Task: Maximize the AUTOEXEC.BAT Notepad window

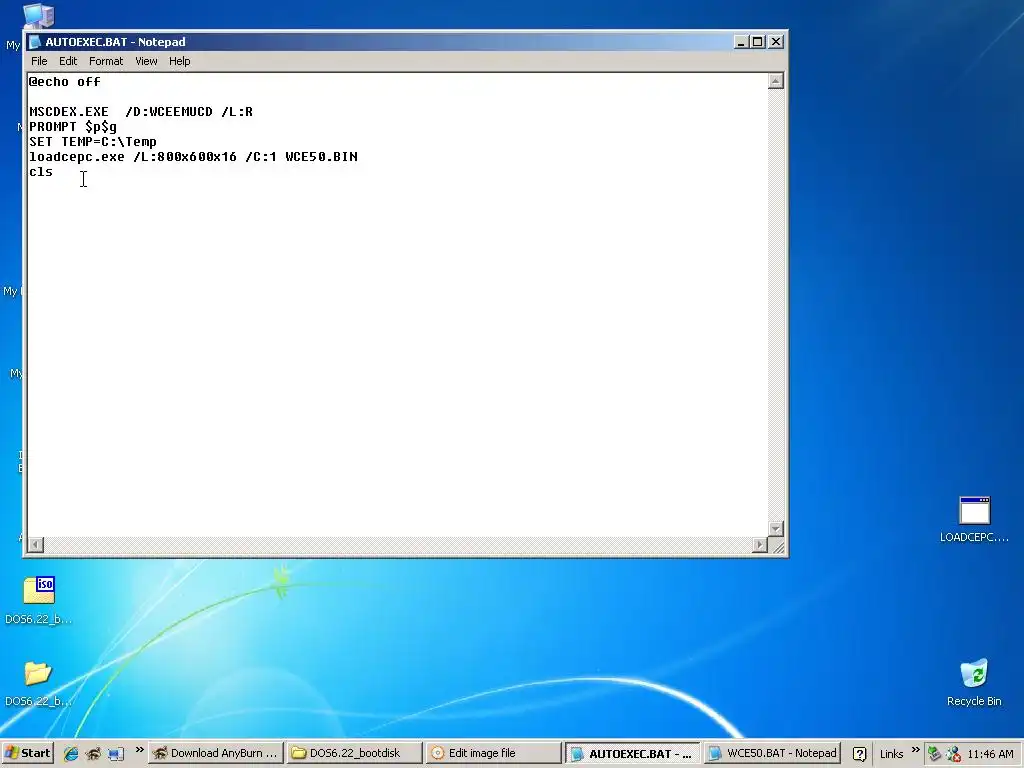Action: pos(758,42)
